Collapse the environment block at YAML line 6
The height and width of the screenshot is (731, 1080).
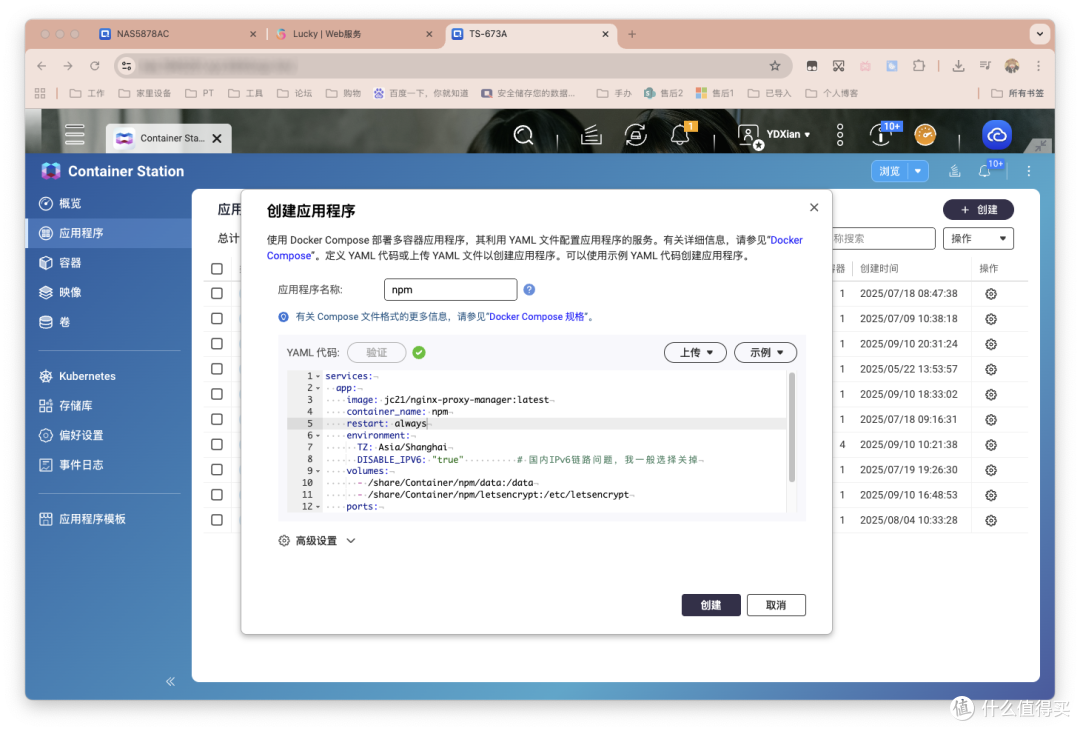click(x=318, y=435)
